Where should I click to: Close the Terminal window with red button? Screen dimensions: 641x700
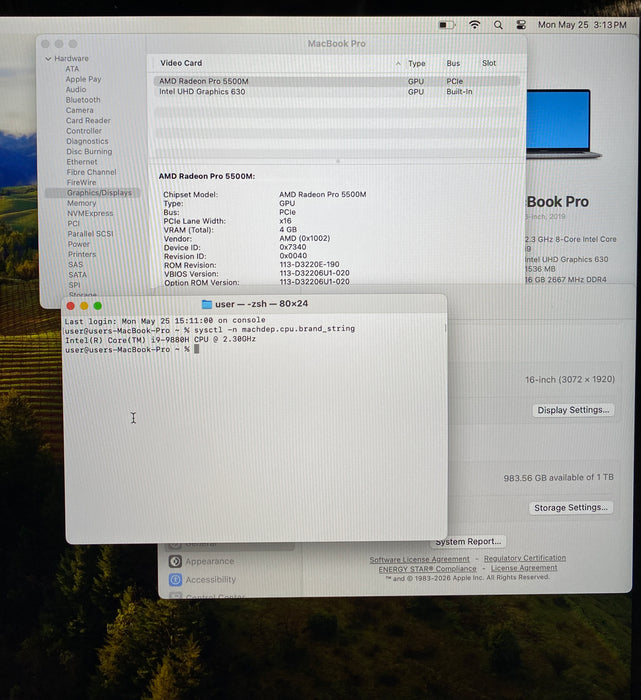click(71, 306)
